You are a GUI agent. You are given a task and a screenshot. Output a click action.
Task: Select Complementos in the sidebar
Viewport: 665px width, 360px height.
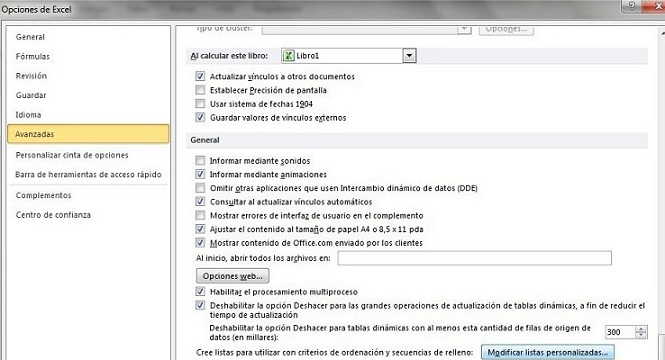point(43,195)
